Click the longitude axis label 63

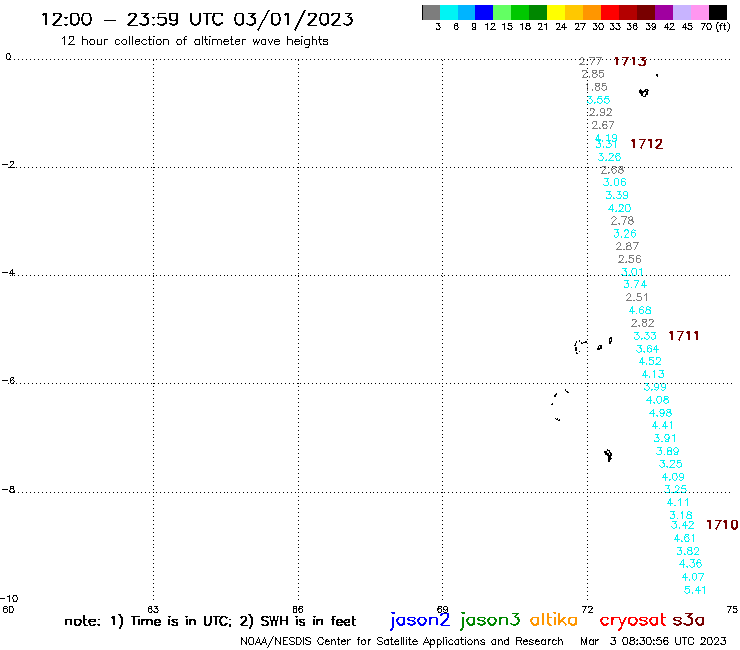[x=153, y=609]
